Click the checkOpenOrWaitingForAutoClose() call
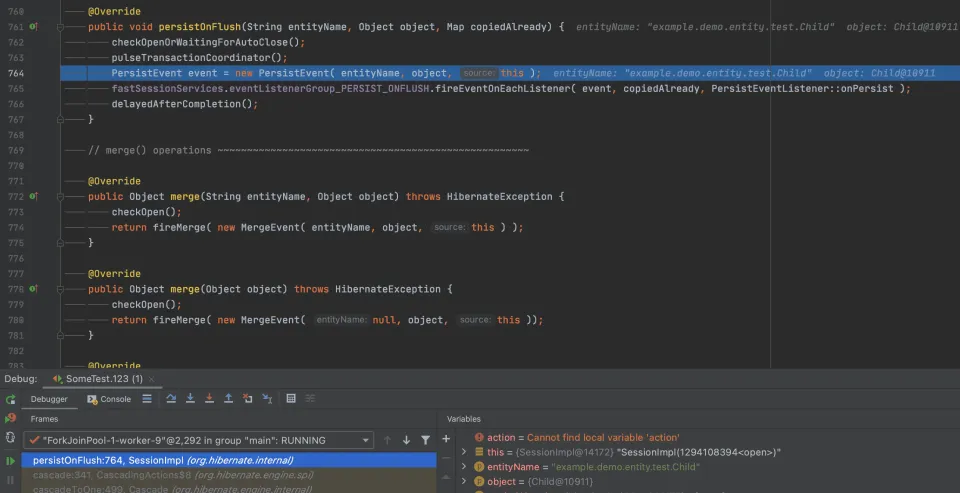 (x=208, y=42)
